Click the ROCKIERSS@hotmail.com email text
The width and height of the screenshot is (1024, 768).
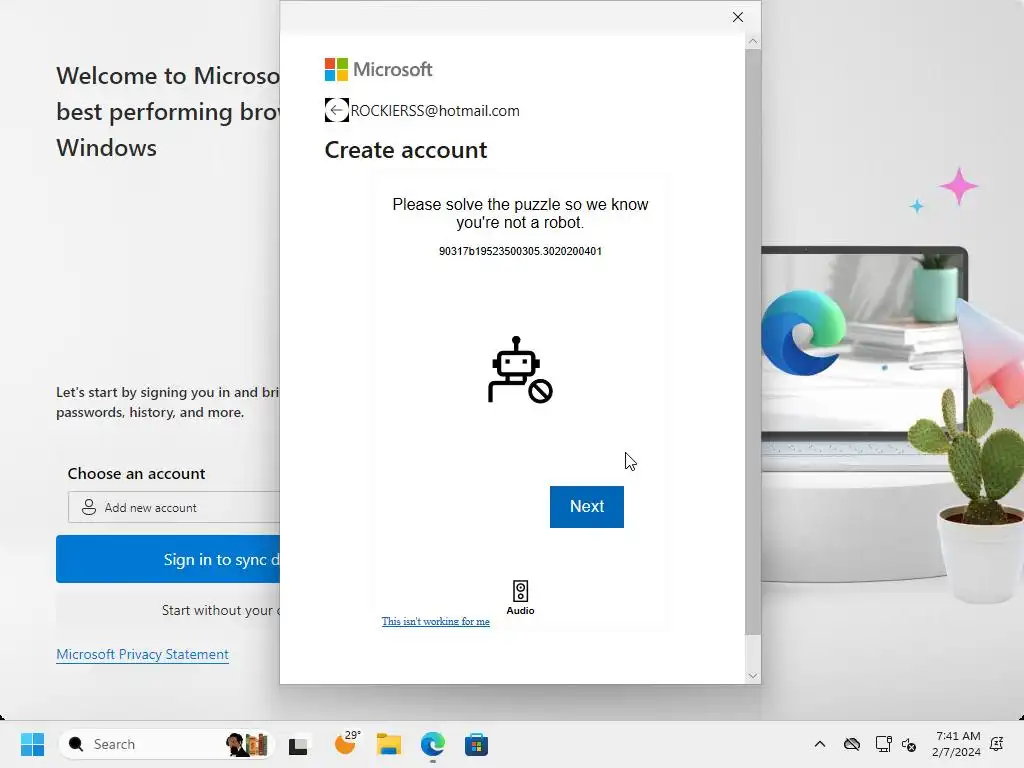(435, 111)
